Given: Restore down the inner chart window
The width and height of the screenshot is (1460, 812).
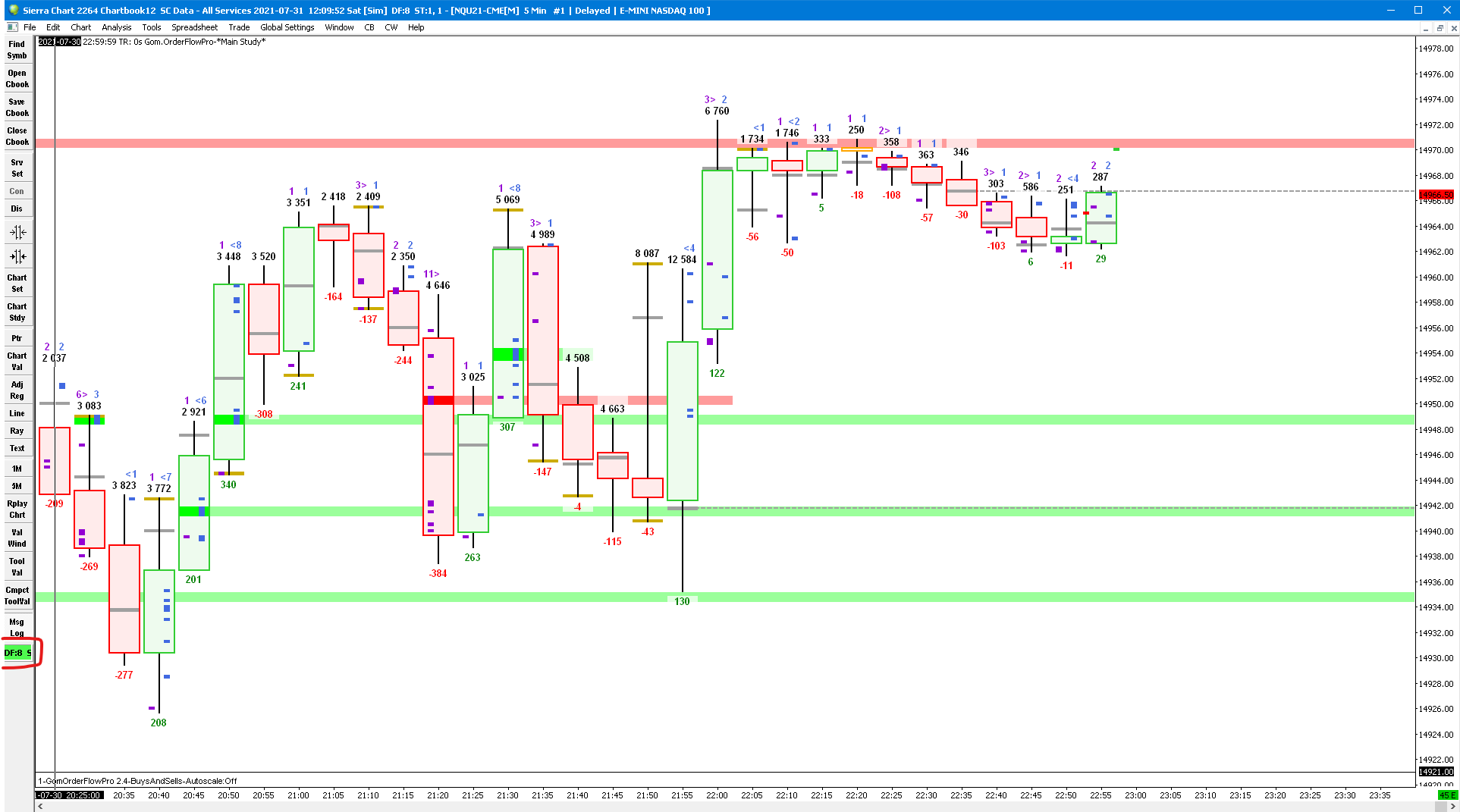Looking at the screenshot, I should point(1440,28).
